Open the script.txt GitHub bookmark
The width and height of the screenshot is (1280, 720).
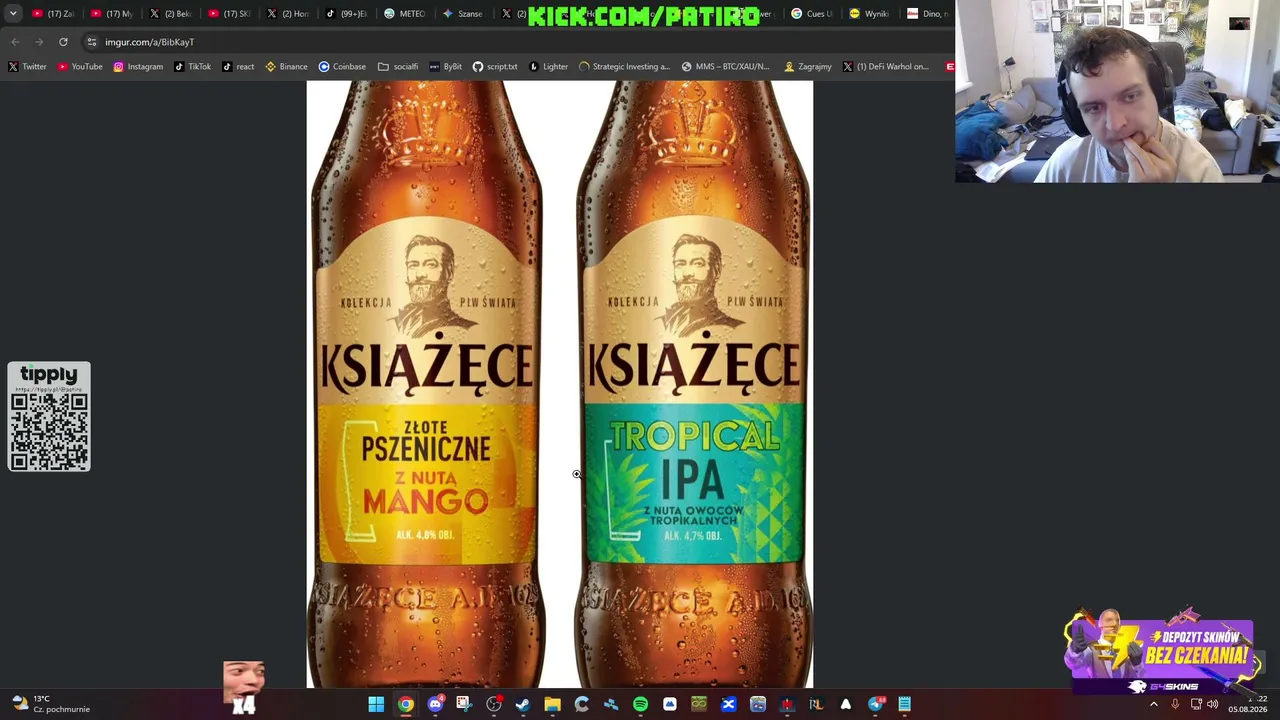pyautogui.click(x=495, y=67)
